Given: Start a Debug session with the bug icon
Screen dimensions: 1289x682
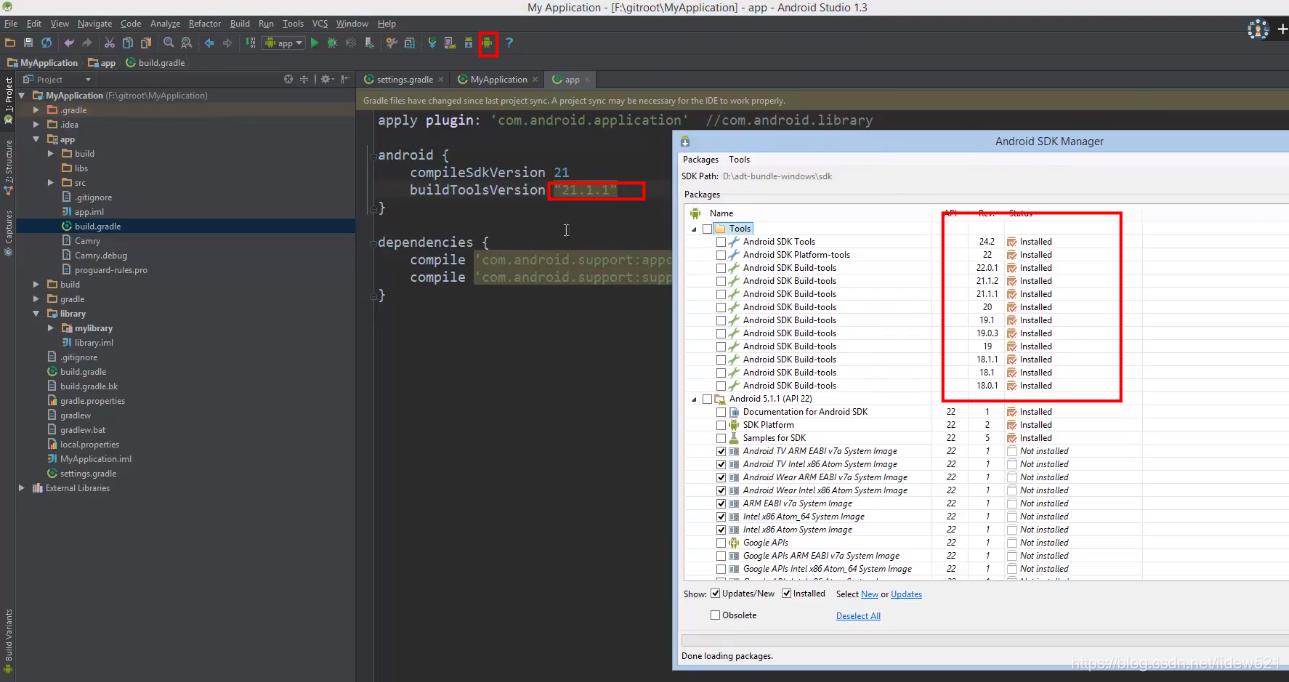Looking at the screenshot, I should pyautogui.click(x=330, y=43).
